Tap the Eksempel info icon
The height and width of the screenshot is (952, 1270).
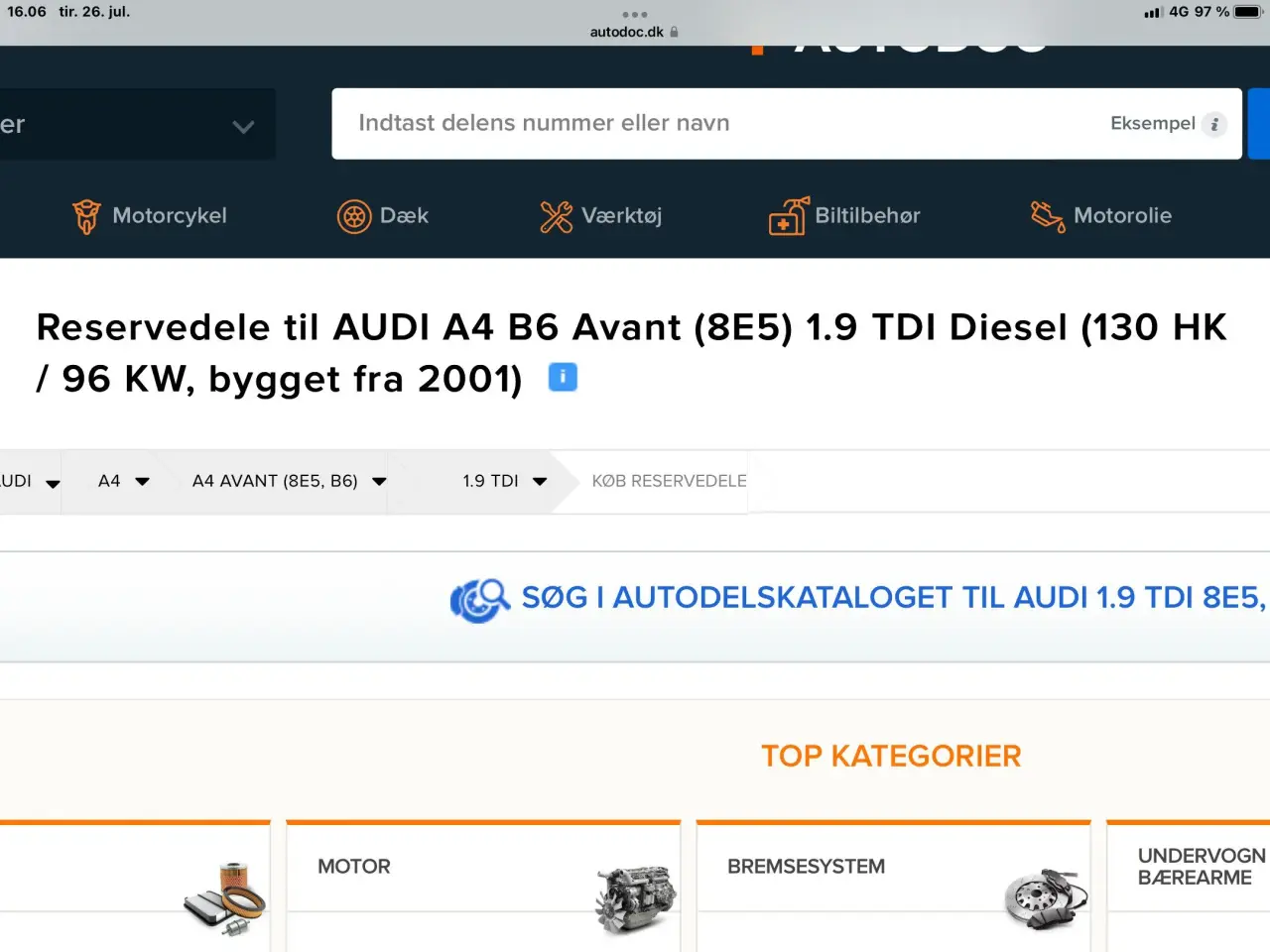point(1214,124)
